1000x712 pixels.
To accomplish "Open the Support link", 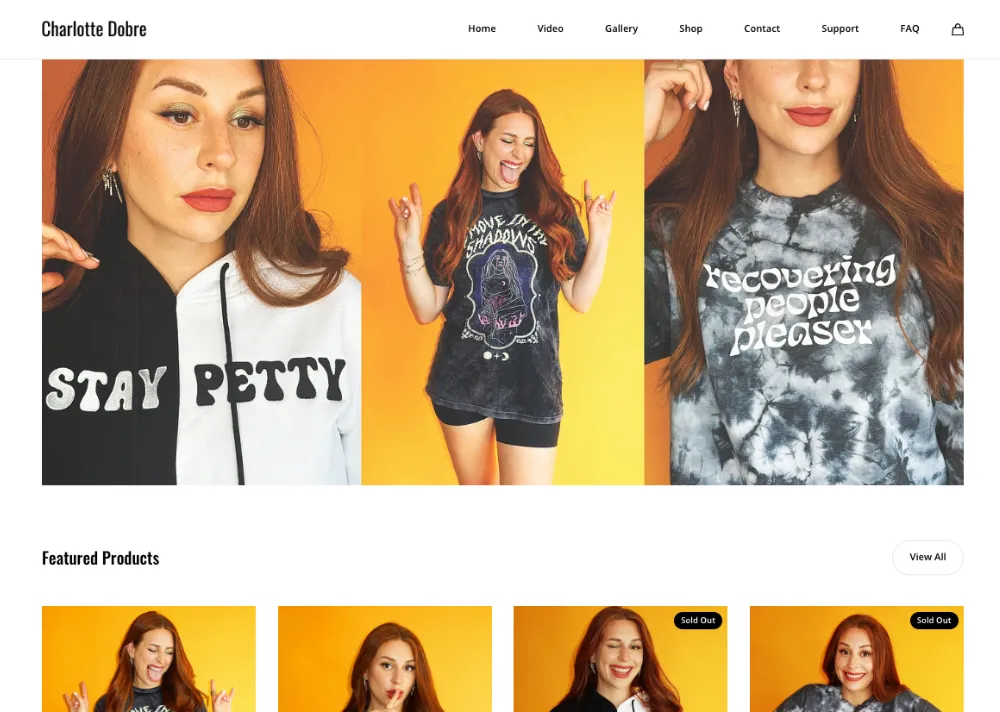I will tap(839, 29).
